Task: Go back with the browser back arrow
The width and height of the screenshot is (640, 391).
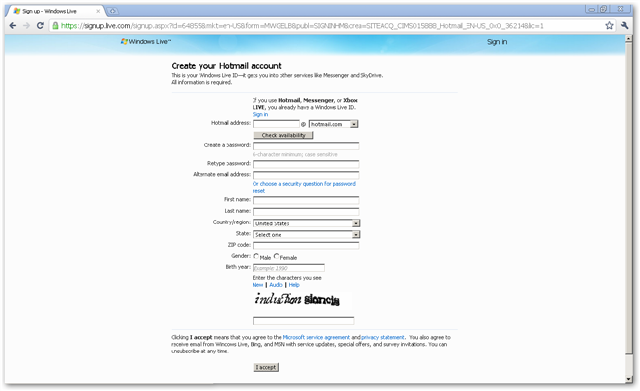Action: (x=13, y=26)
